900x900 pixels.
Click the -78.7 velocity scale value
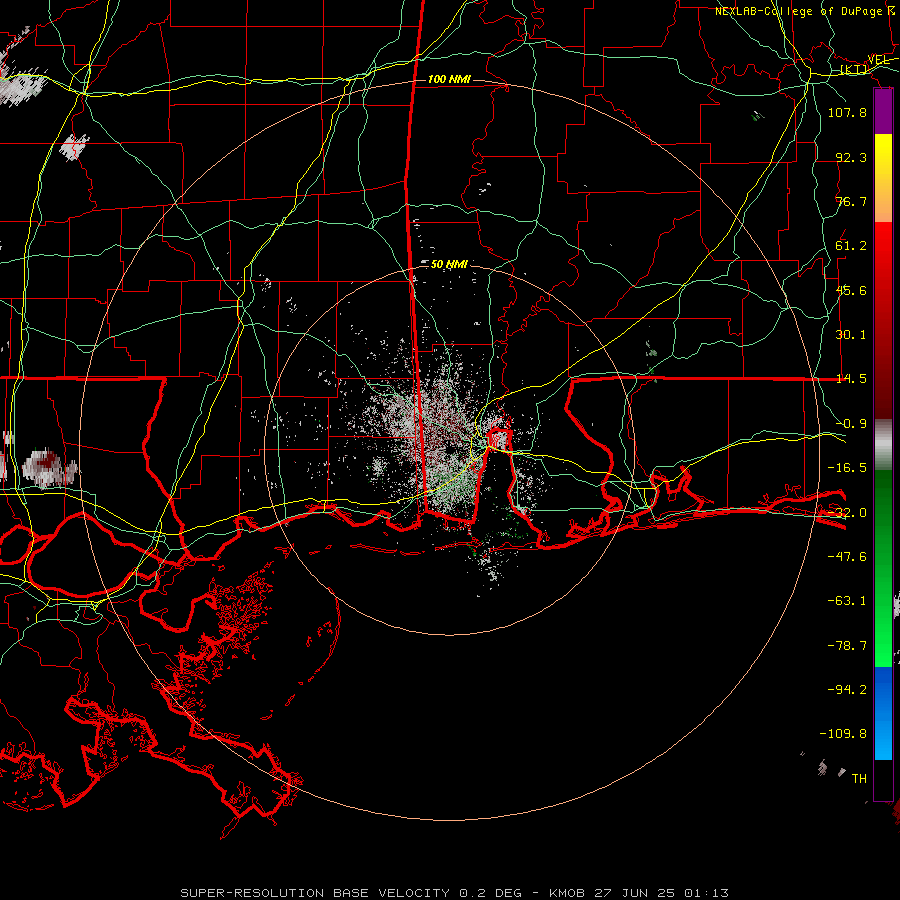pos(847,646)
